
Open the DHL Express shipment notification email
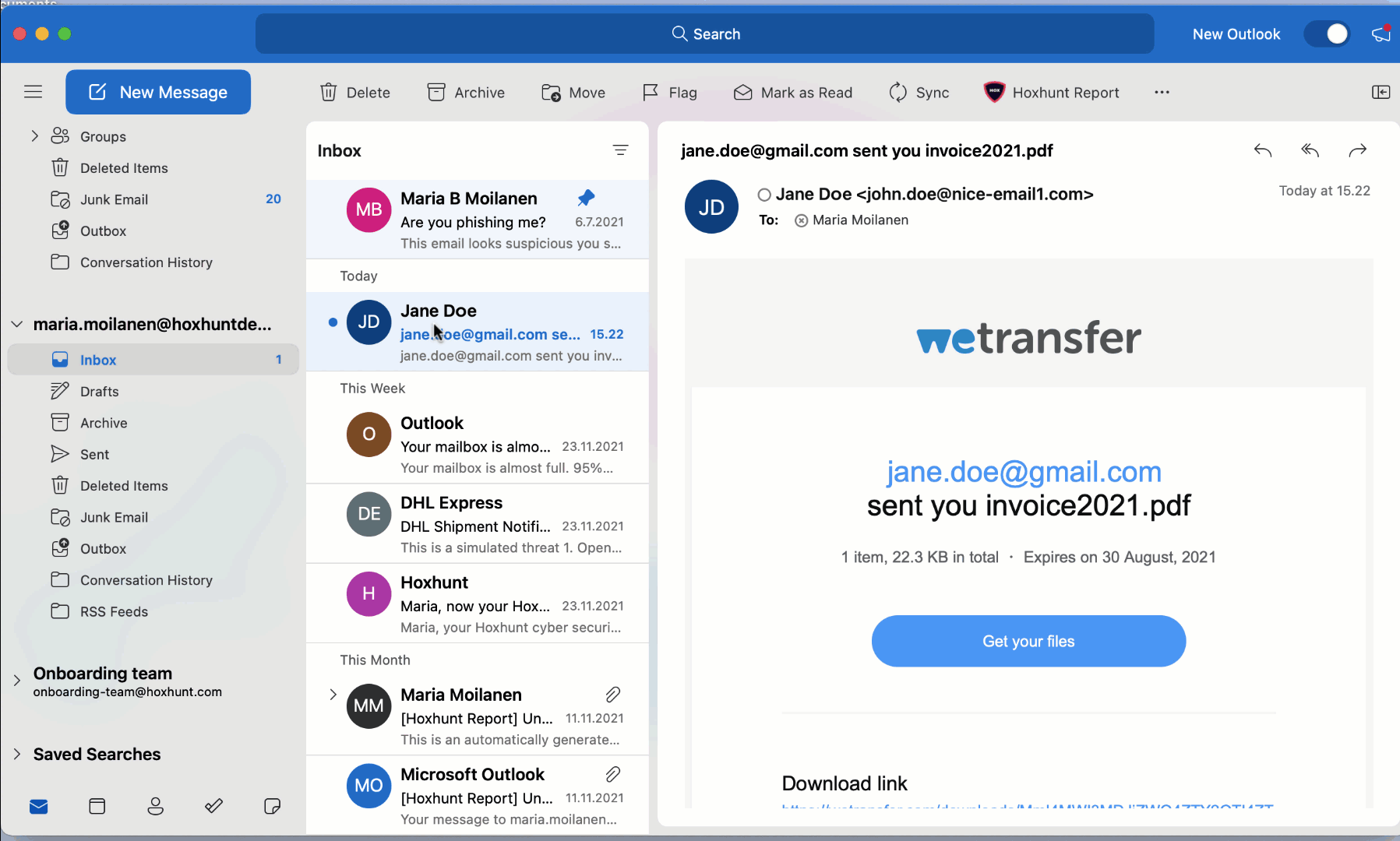478,524
